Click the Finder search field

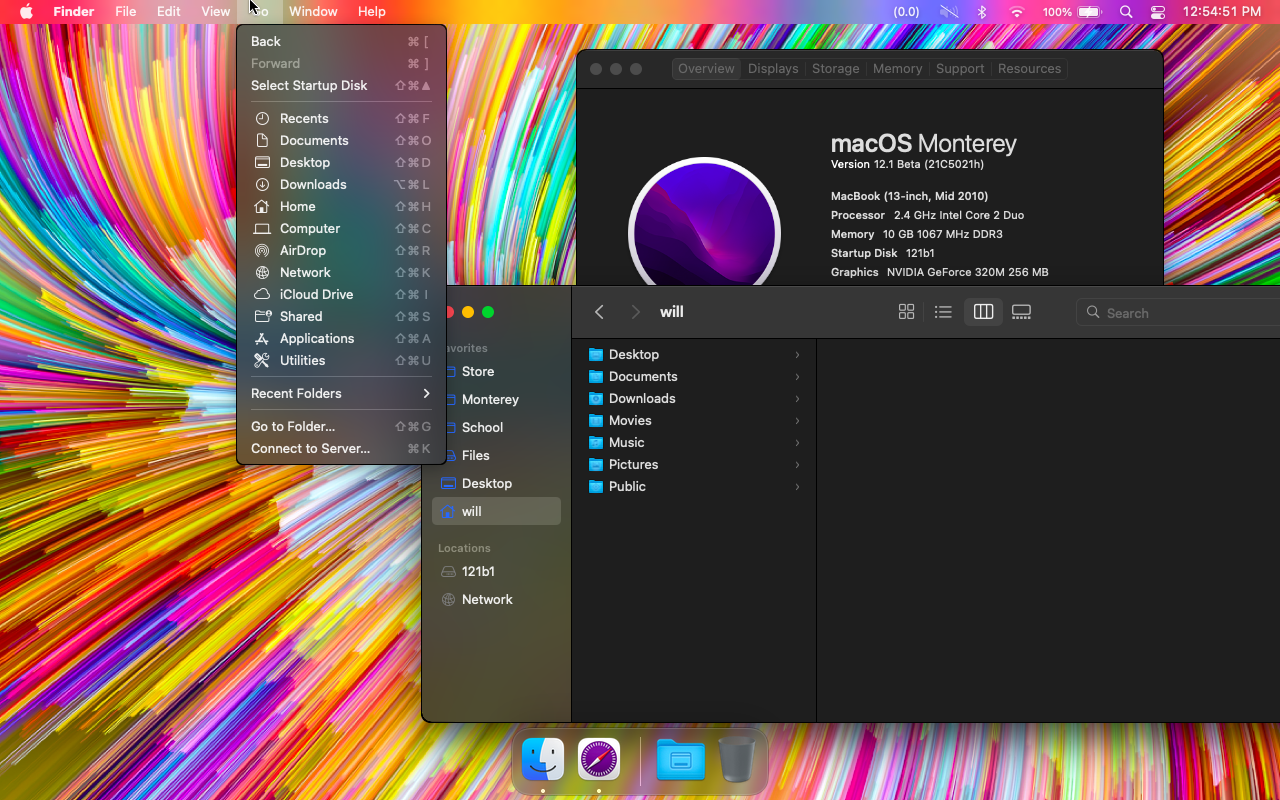click(1180, 313)
